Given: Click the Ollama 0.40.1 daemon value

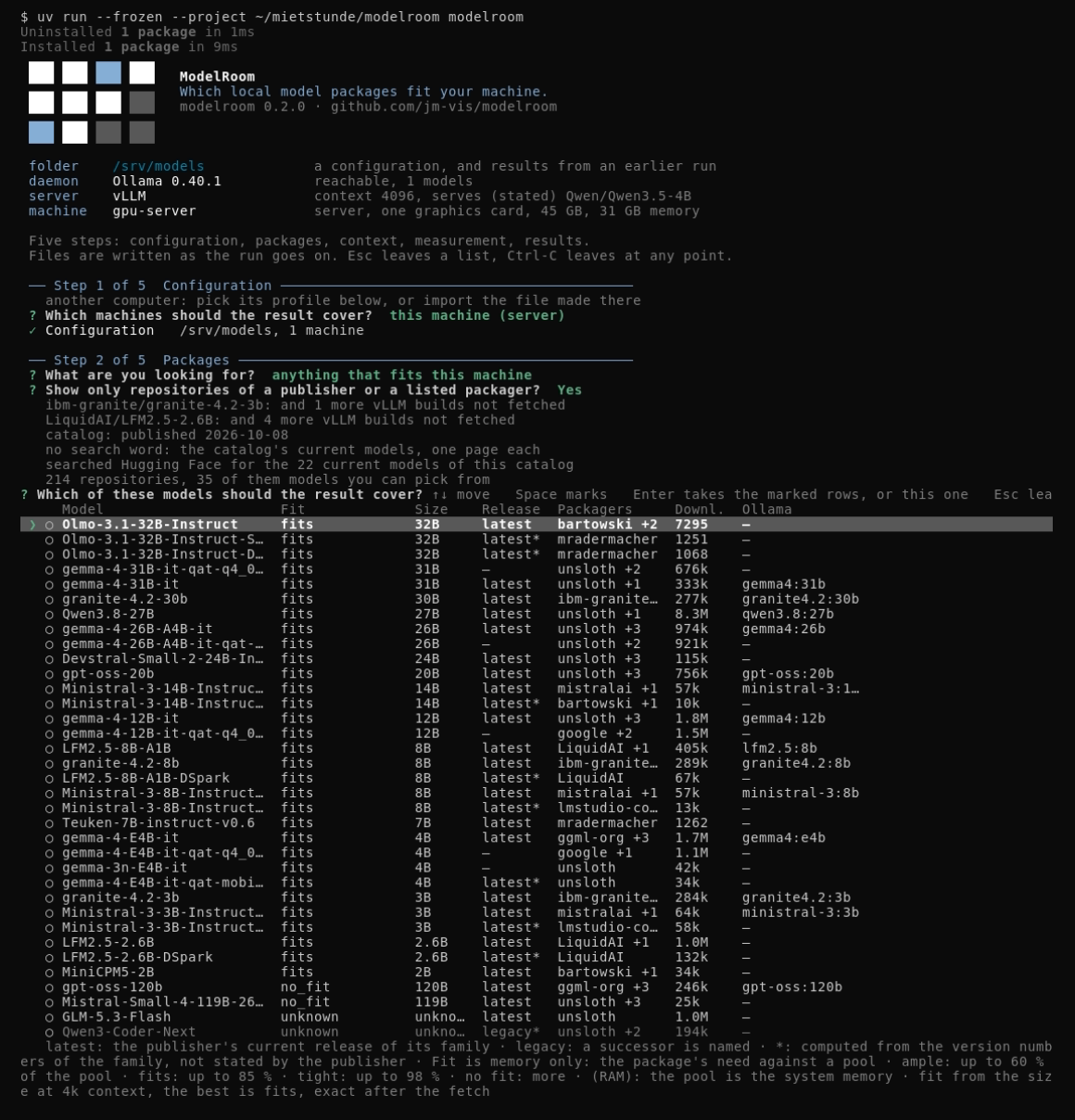Looking at the screenshot, I should (167, 181).
